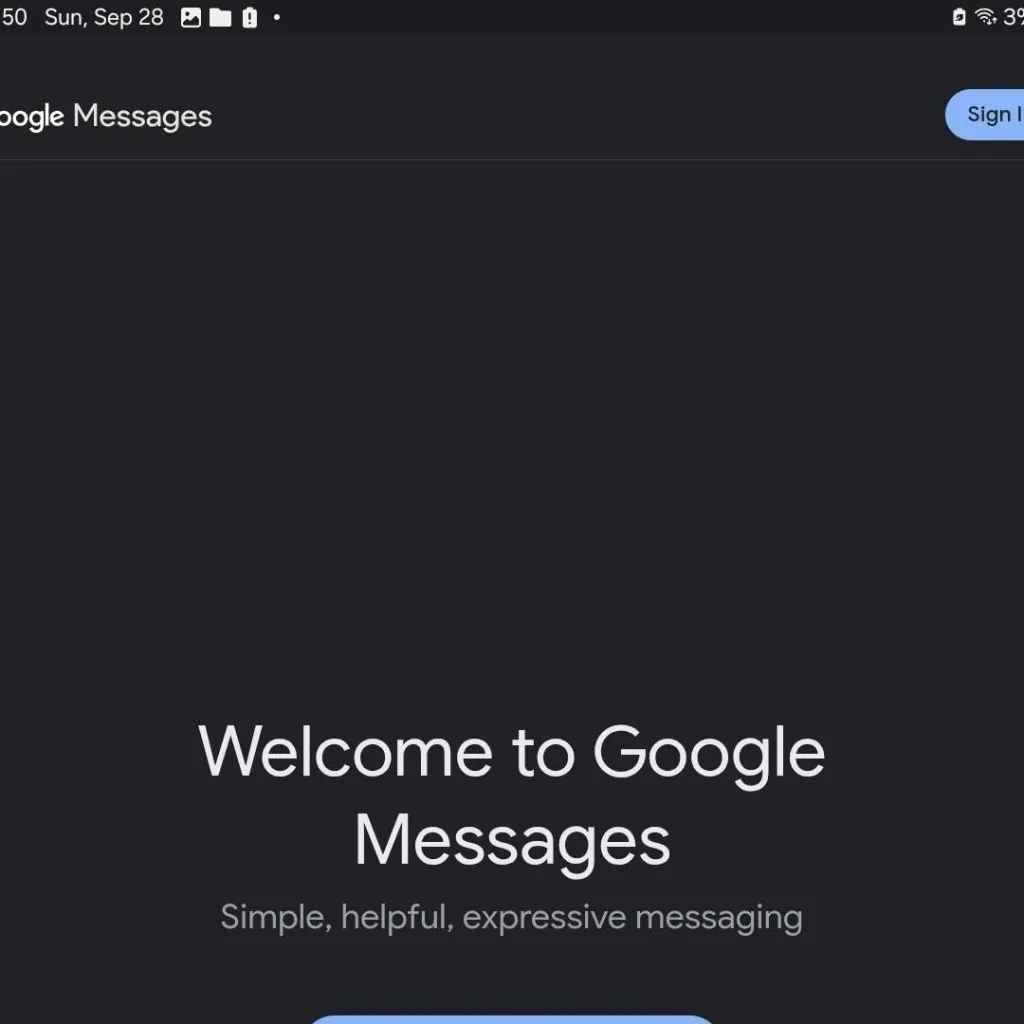
Task: Click the Google wordmark in the header
Action: pos(31,117)
